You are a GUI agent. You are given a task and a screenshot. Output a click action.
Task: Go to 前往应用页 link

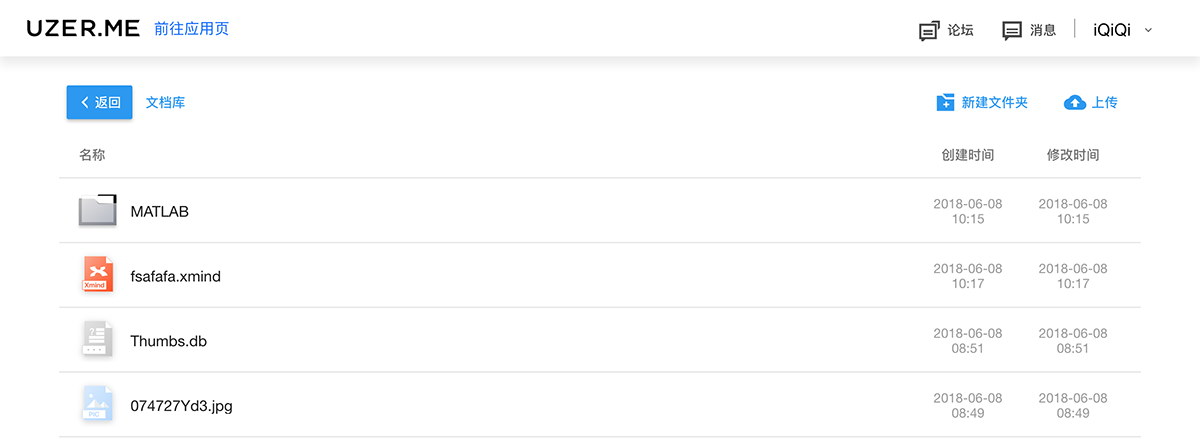(x=192, y=29)
